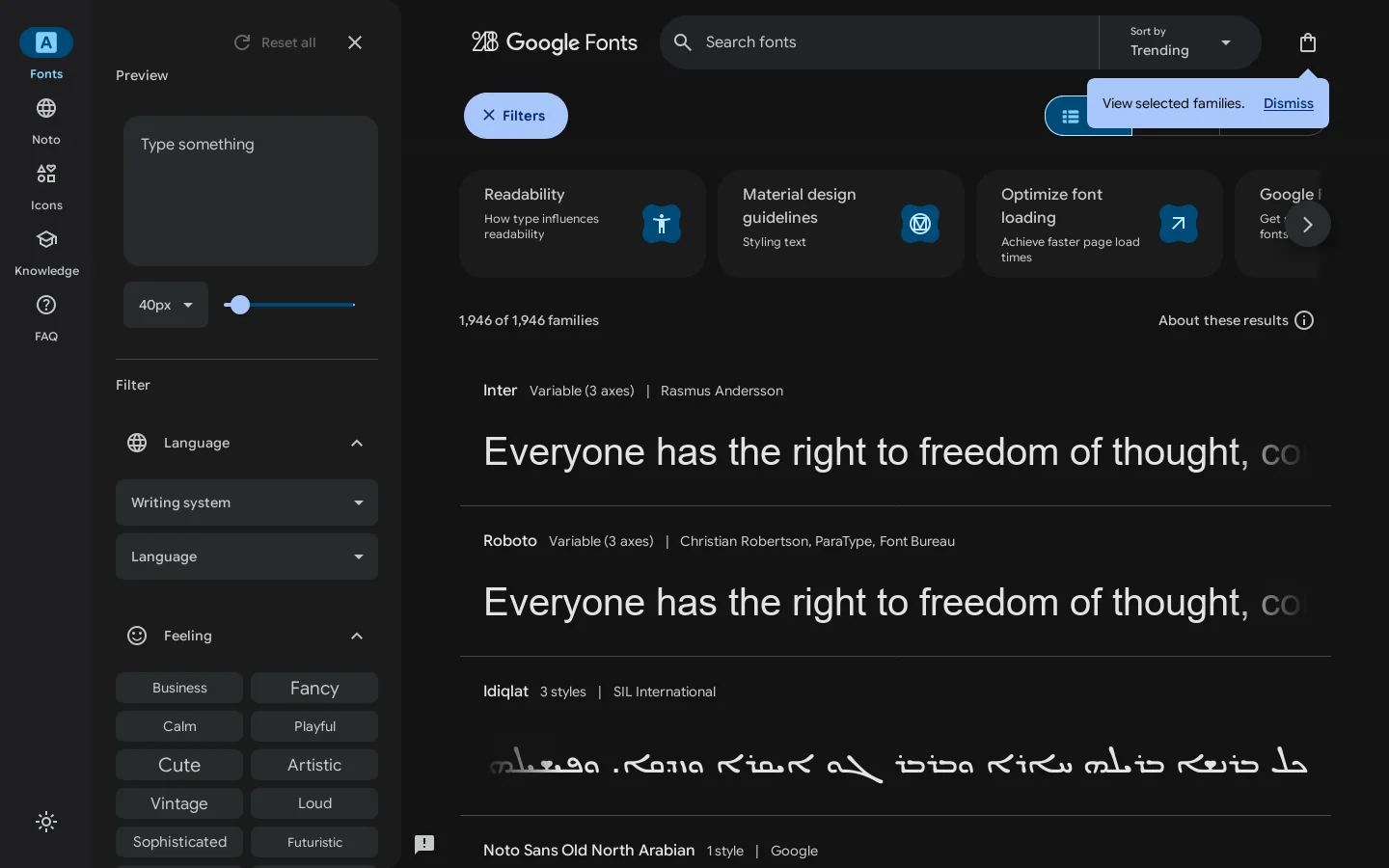Collapse the Language filter section chevron
This screenshot has height=868, width=1389.
pyautogui.click(x=357, y=443)
